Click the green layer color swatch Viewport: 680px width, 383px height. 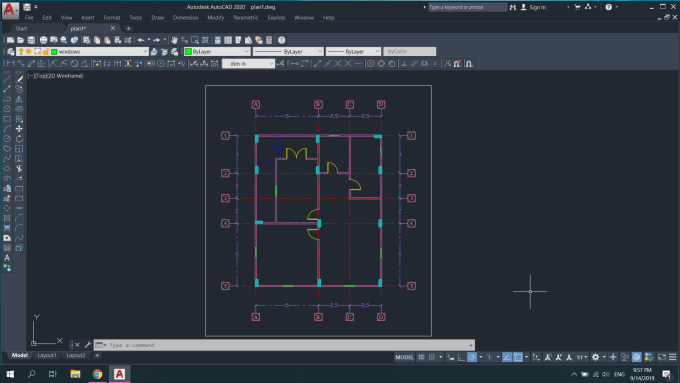tap(54, 52)
